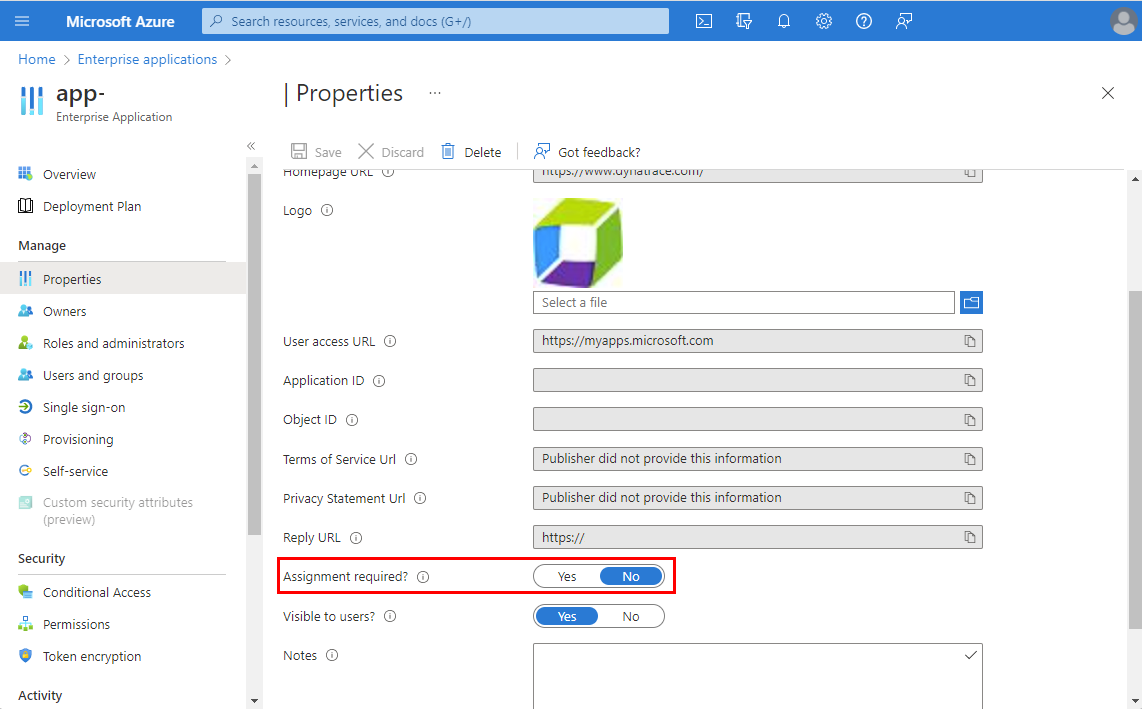Image resolution: width=1142 pixels, height=709 pixels.
Task: Select Properties in side menu
Action: click(x=123, y=279)
